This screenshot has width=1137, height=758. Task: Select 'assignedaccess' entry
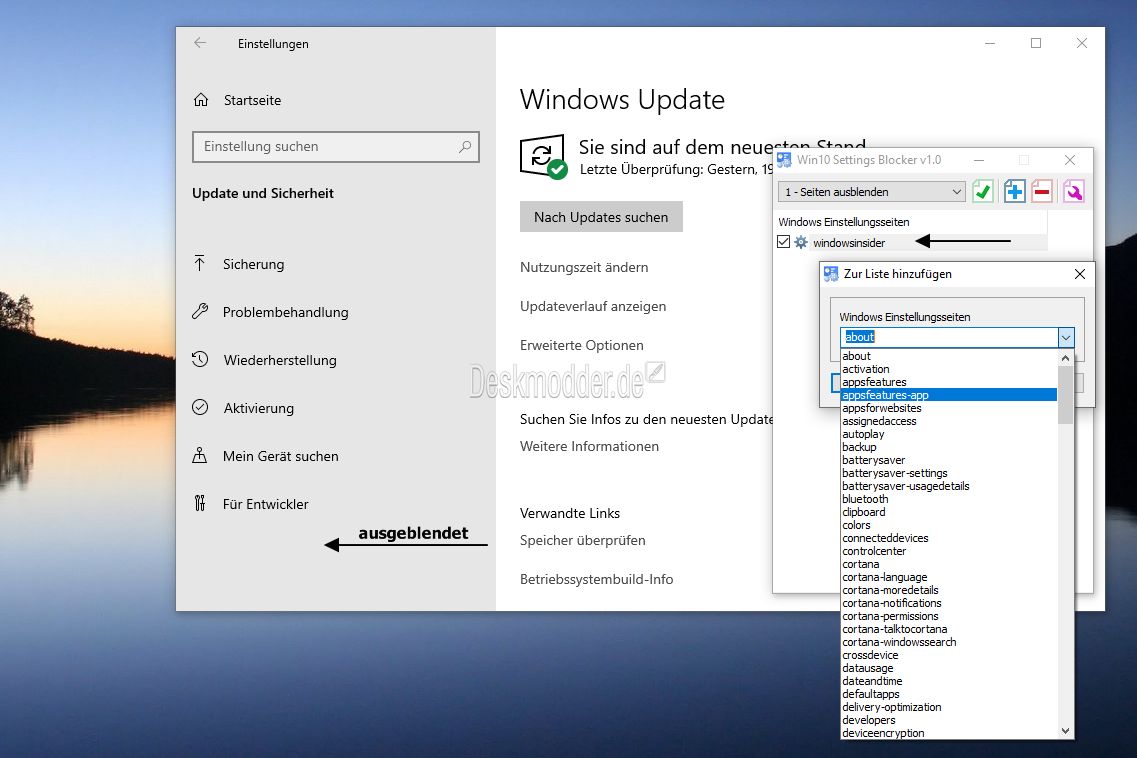[948, 421]
